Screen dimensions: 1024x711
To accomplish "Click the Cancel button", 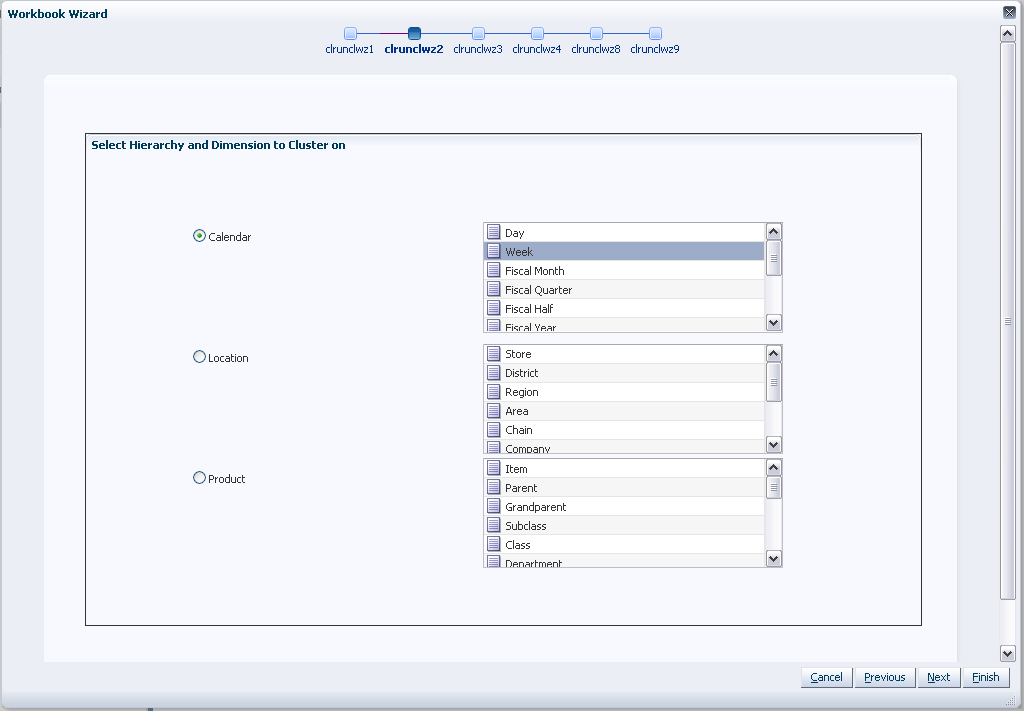I will [826, 677].
